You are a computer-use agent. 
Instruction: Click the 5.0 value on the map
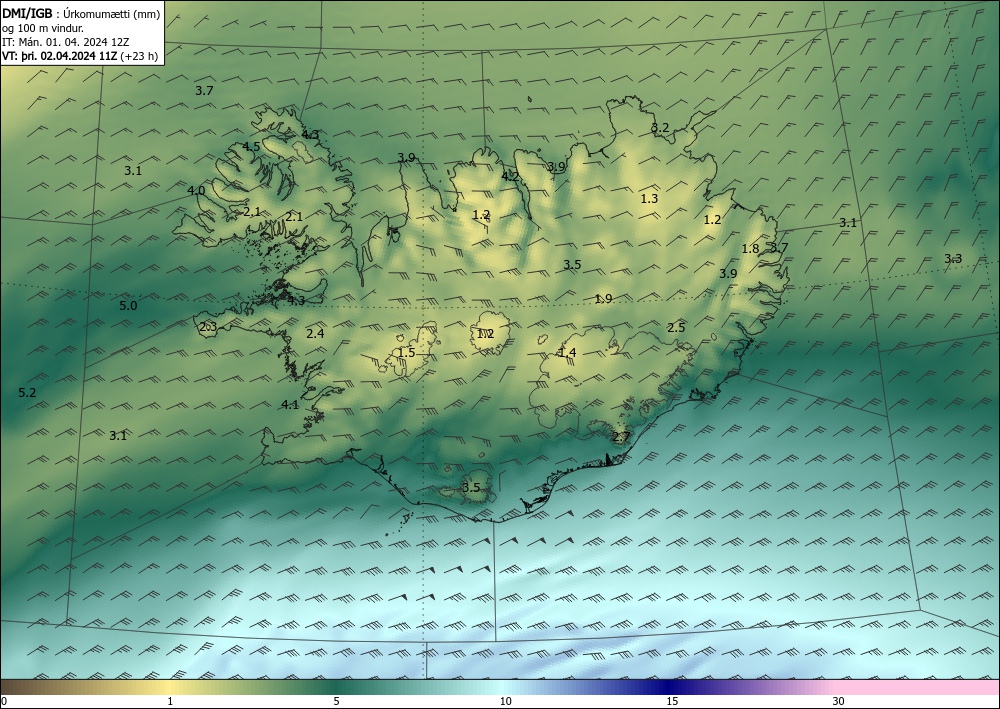click(x=128, y=305)
